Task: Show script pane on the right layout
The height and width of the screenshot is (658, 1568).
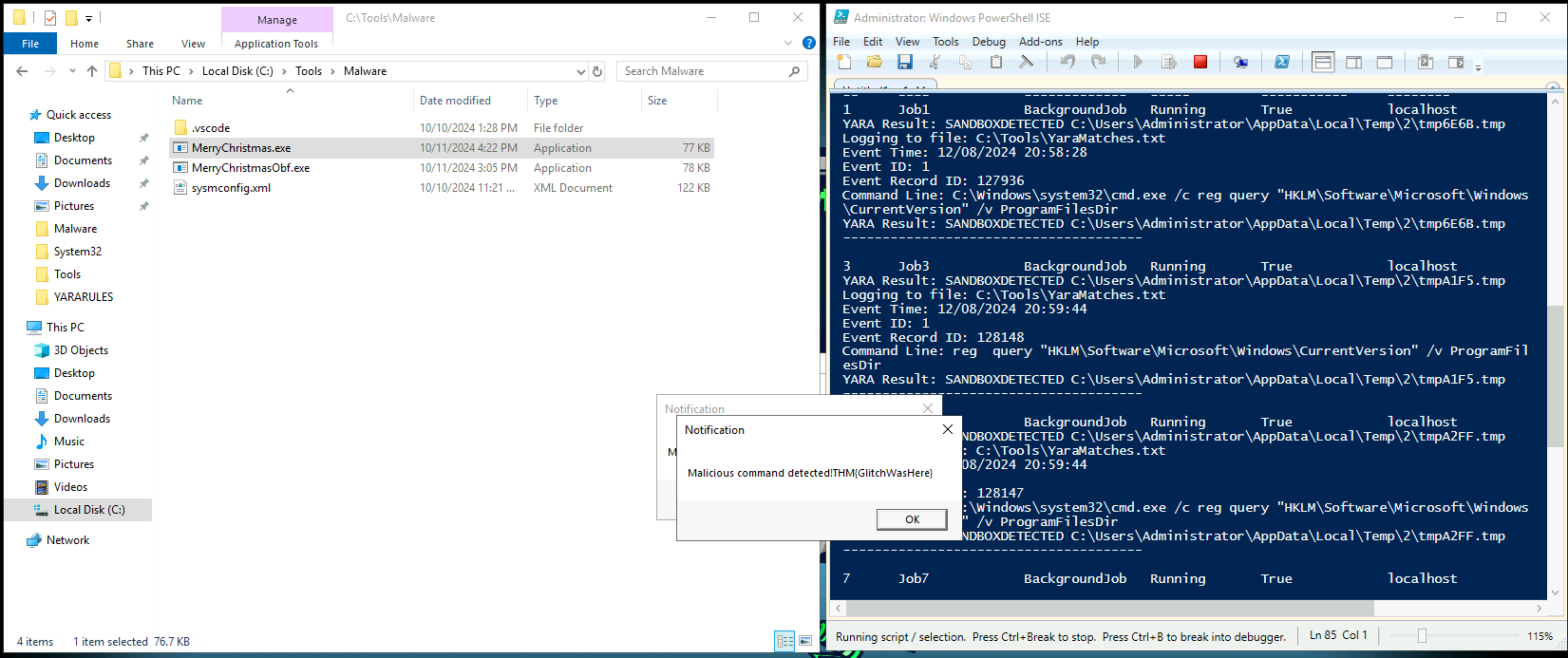Action: [1354, 62]
